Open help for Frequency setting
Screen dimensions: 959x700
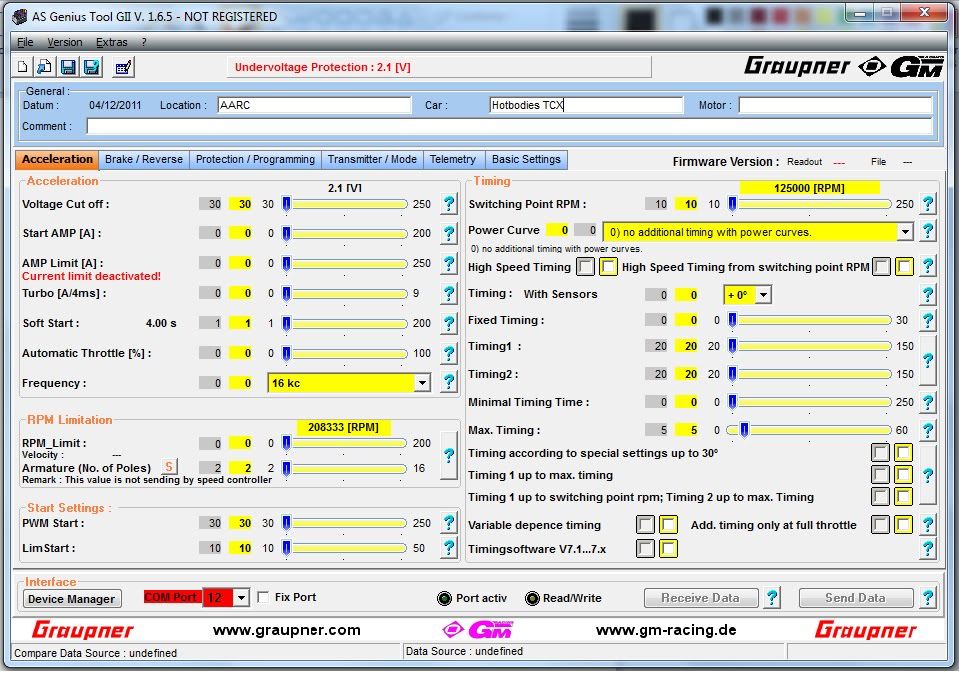tap(449, 383)
